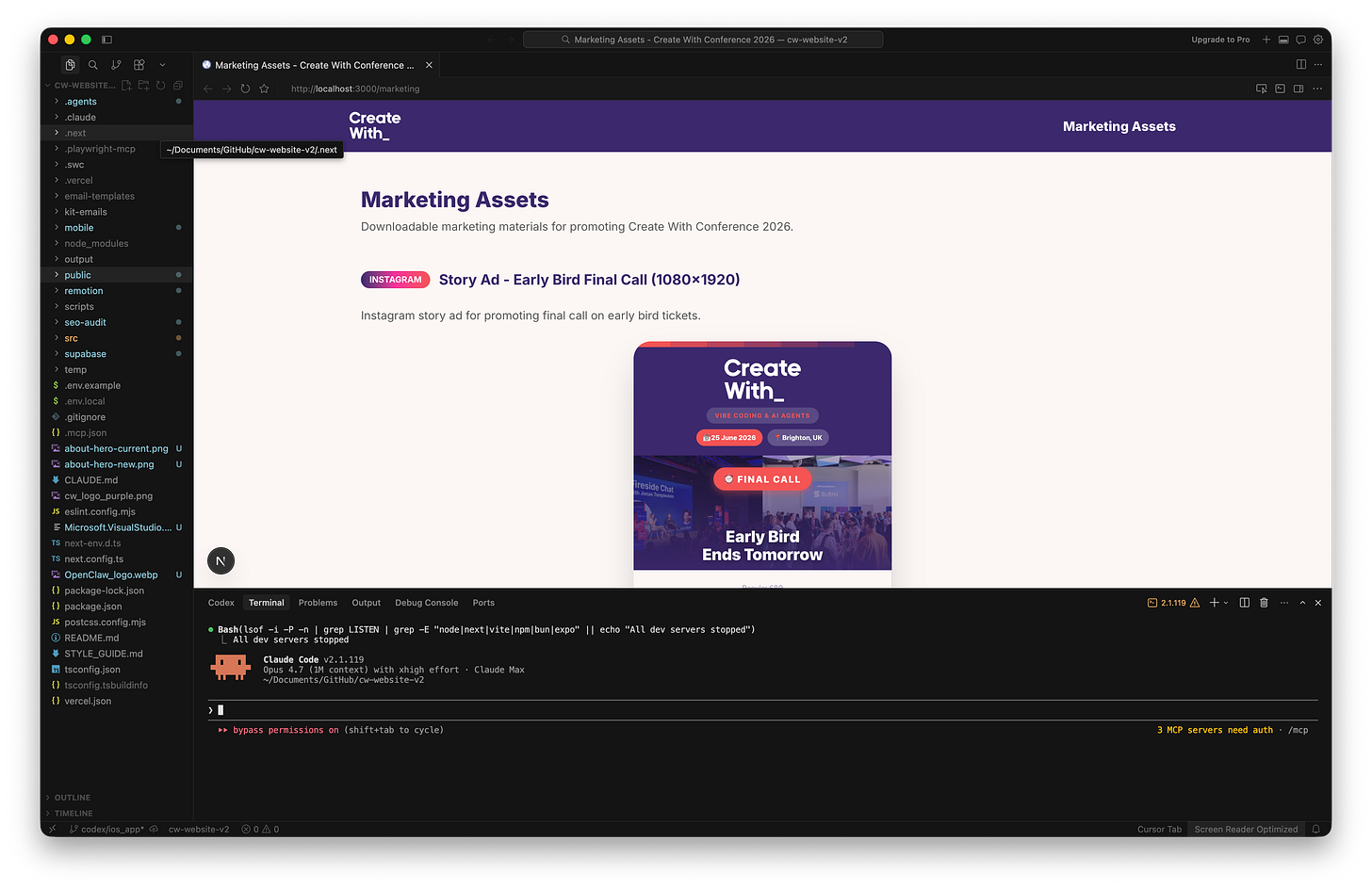This screenshot has height=890, width=1372.
Task: Split the editor right
Action: point(1300,64)
